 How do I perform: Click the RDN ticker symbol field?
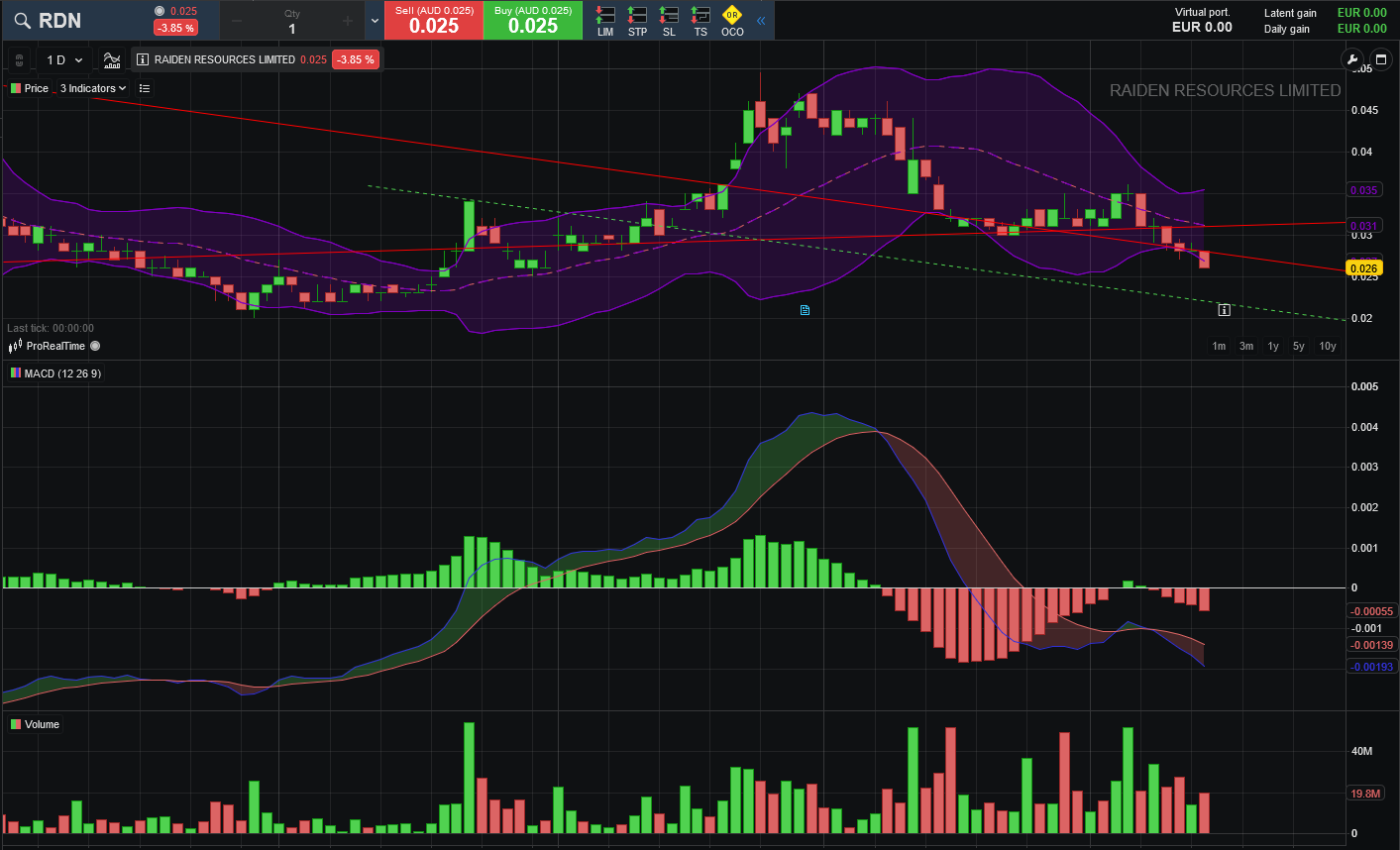(x=59, y=21)
